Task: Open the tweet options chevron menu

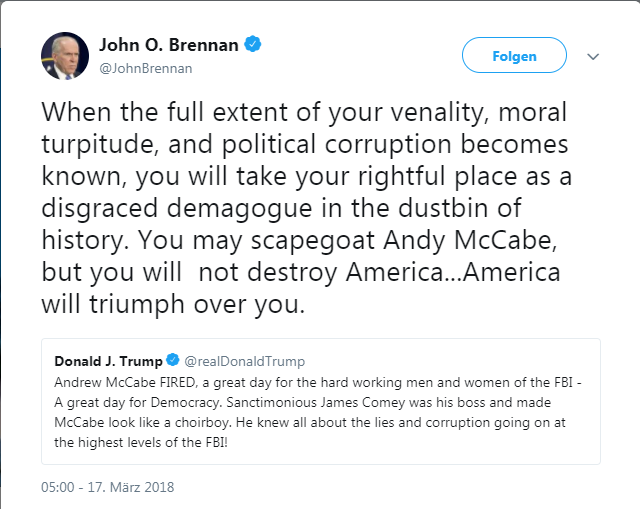Action: click(x=594, y=57)
